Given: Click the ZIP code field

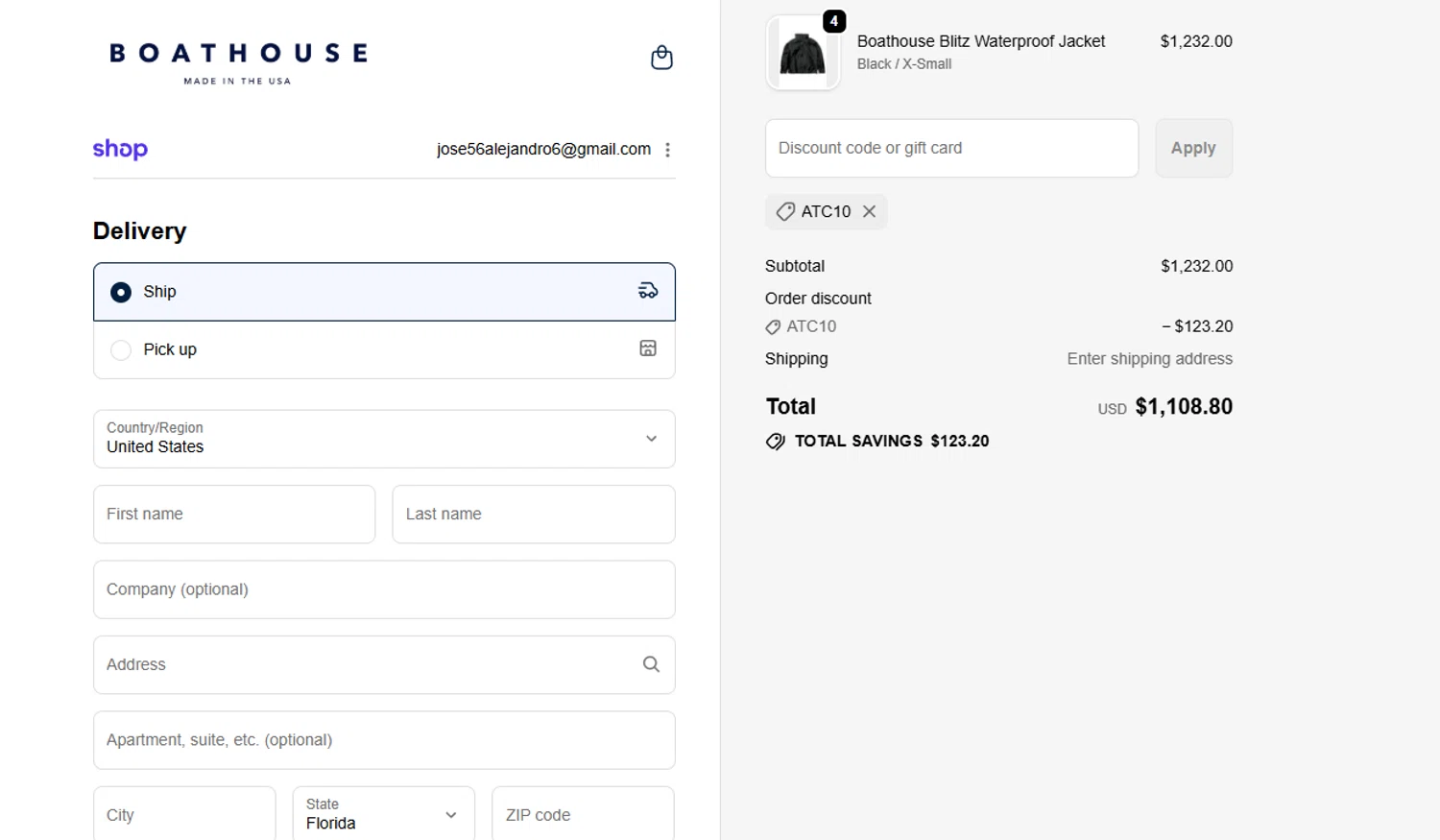Looking at the screenshot, I should (583, 814).
